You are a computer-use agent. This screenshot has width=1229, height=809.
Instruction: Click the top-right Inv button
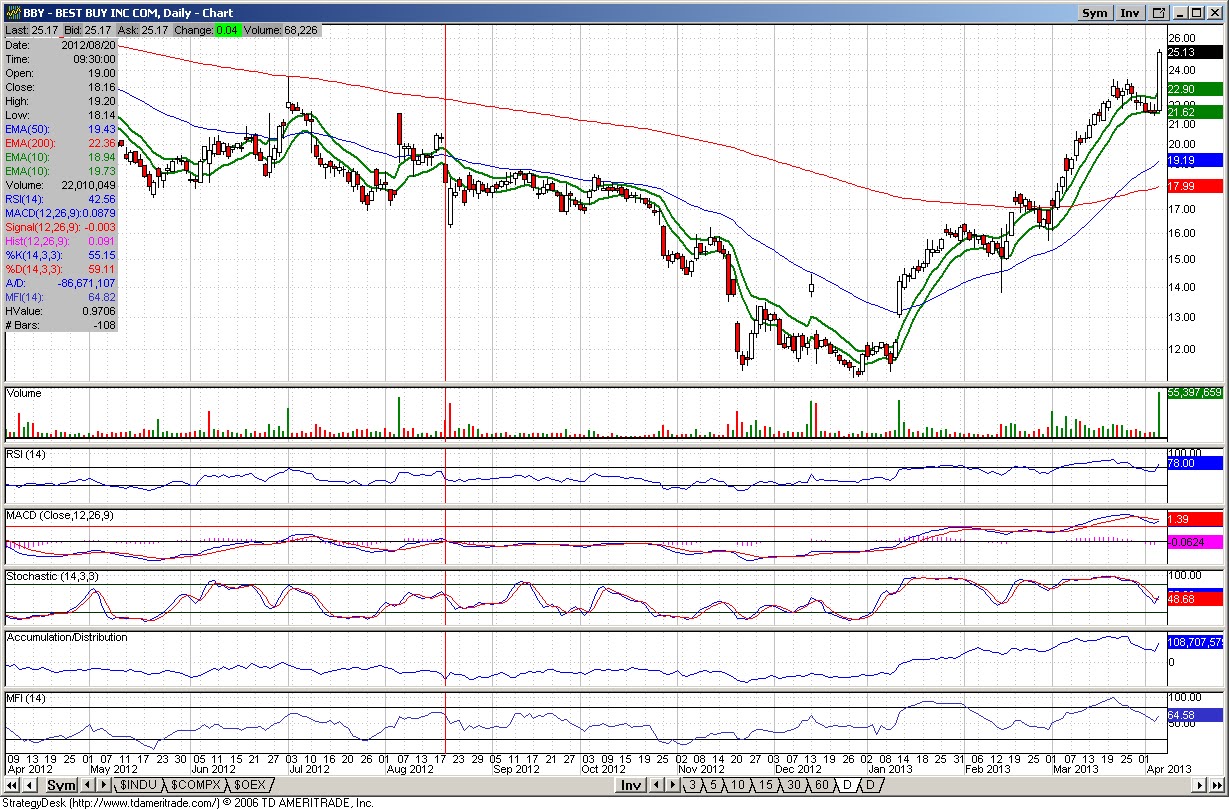tap(1130, 13)
